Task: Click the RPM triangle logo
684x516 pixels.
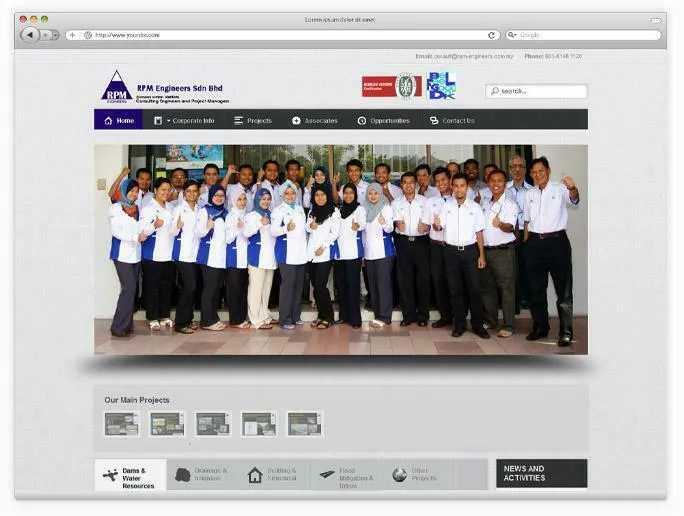Action: [x=116, y=87]
